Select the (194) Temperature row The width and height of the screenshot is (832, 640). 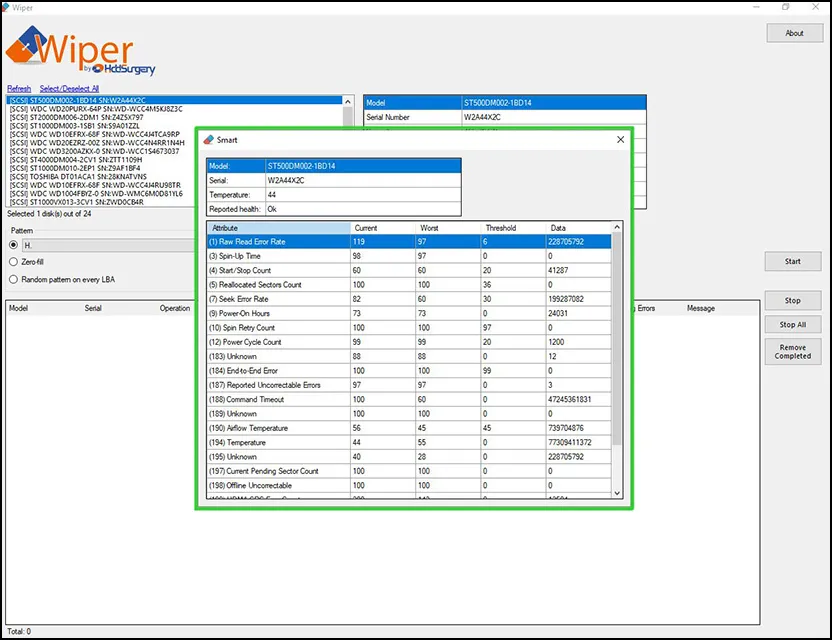click(409, 442)
